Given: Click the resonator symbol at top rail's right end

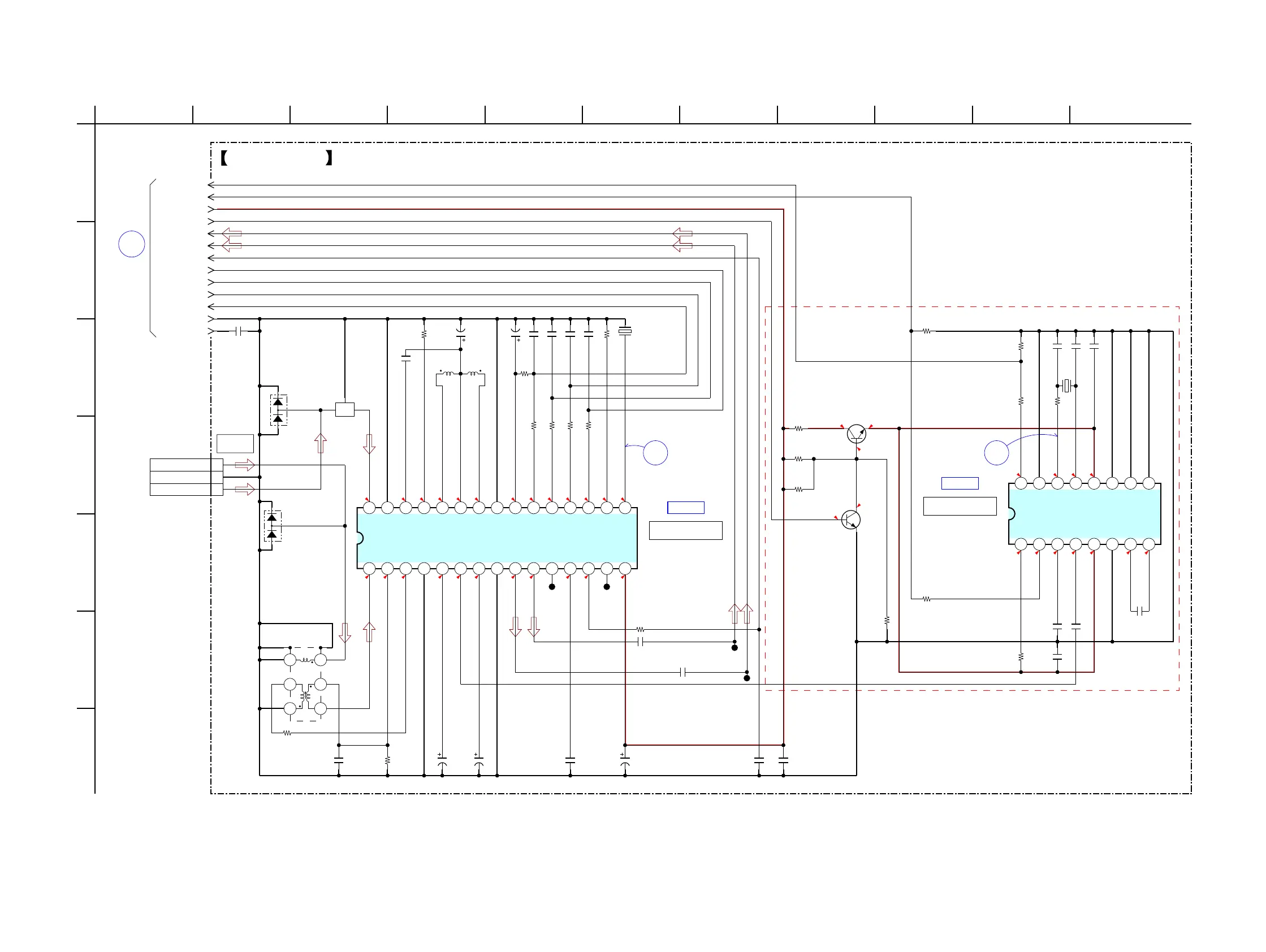Looking at the screenshot, I should (x=625, y=331).
